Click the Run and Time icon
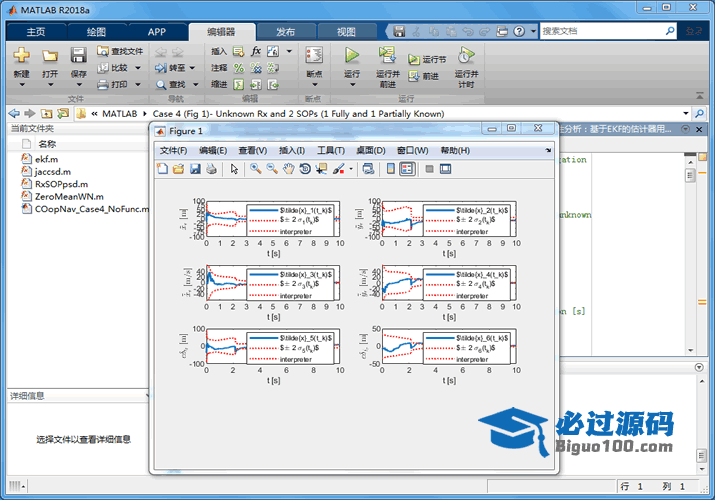This screenshot has width=715, height=500. (x=465, y=56)
